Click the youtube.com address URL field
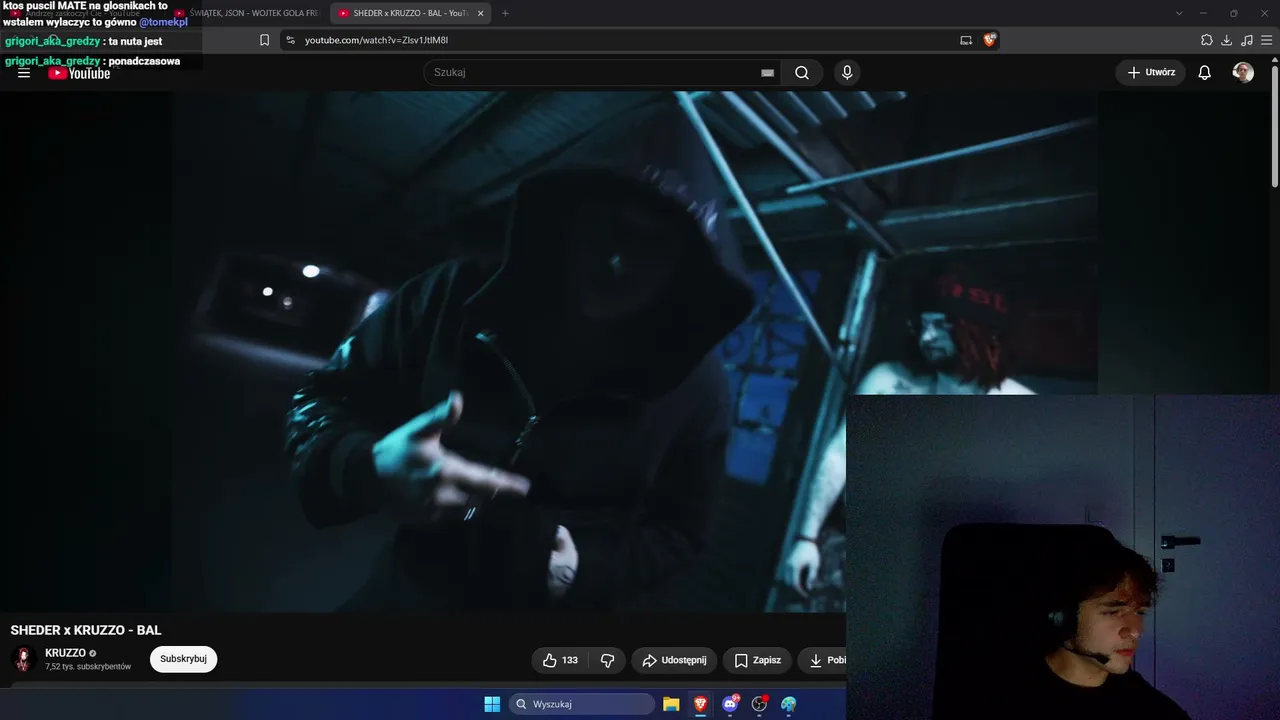1280x720 pixels. (376, 40)
